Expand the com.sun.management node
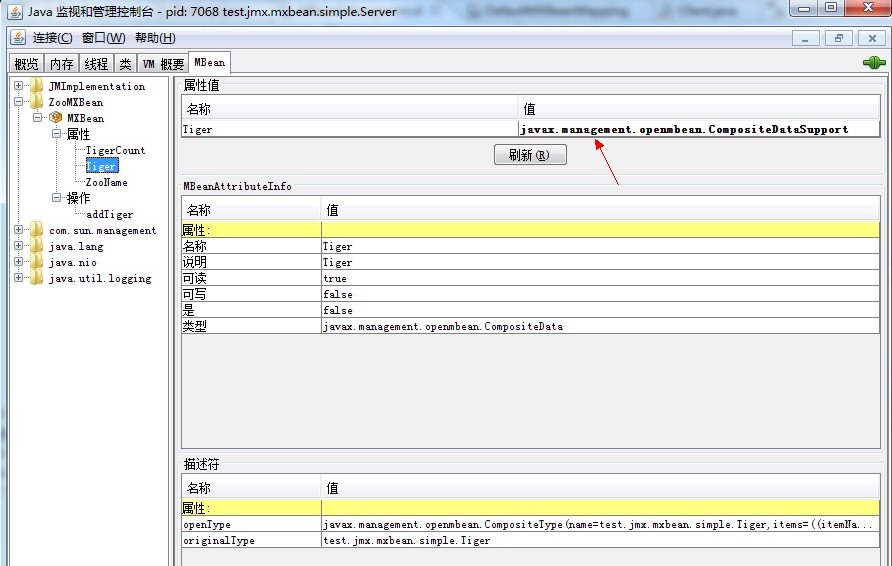The image size is (892, 566). pyautogui.click(x=19, y=230)
